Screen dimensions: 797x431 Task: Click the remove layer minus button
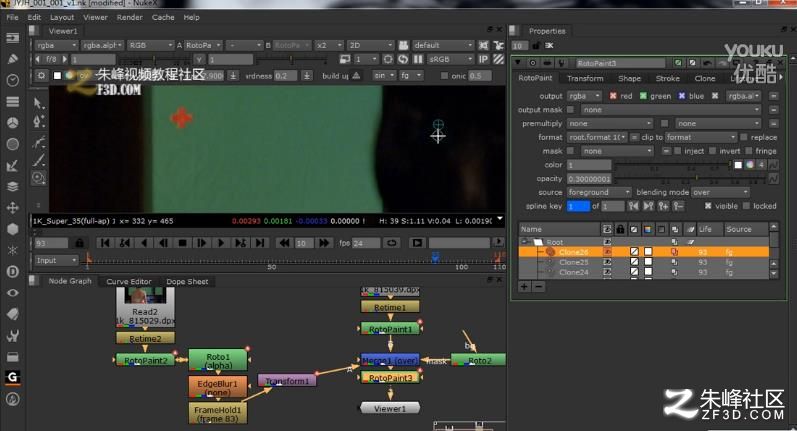538,287
